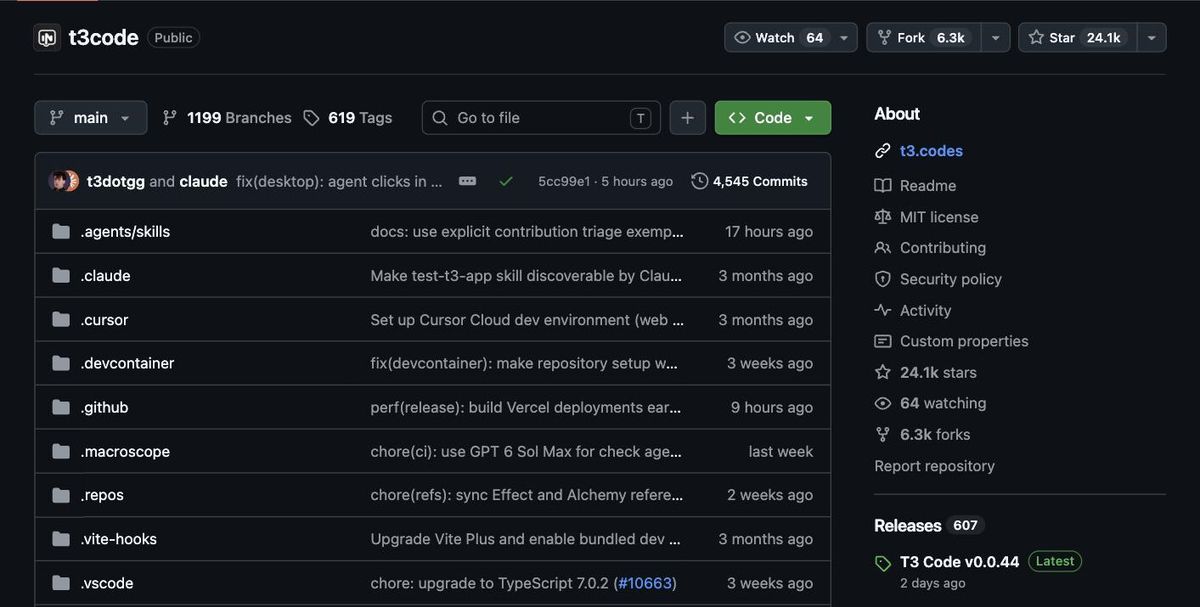Open the .vite-hooks folder
This screenshot has width=1200, height=607.
[x=118, y=539]
